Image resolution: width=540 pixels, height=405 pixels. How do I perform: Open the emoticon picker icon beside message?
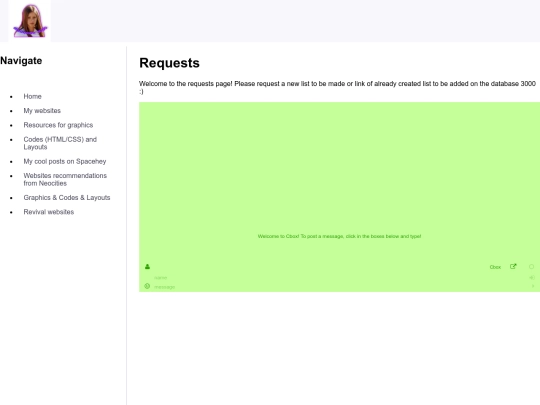point(147,286)
